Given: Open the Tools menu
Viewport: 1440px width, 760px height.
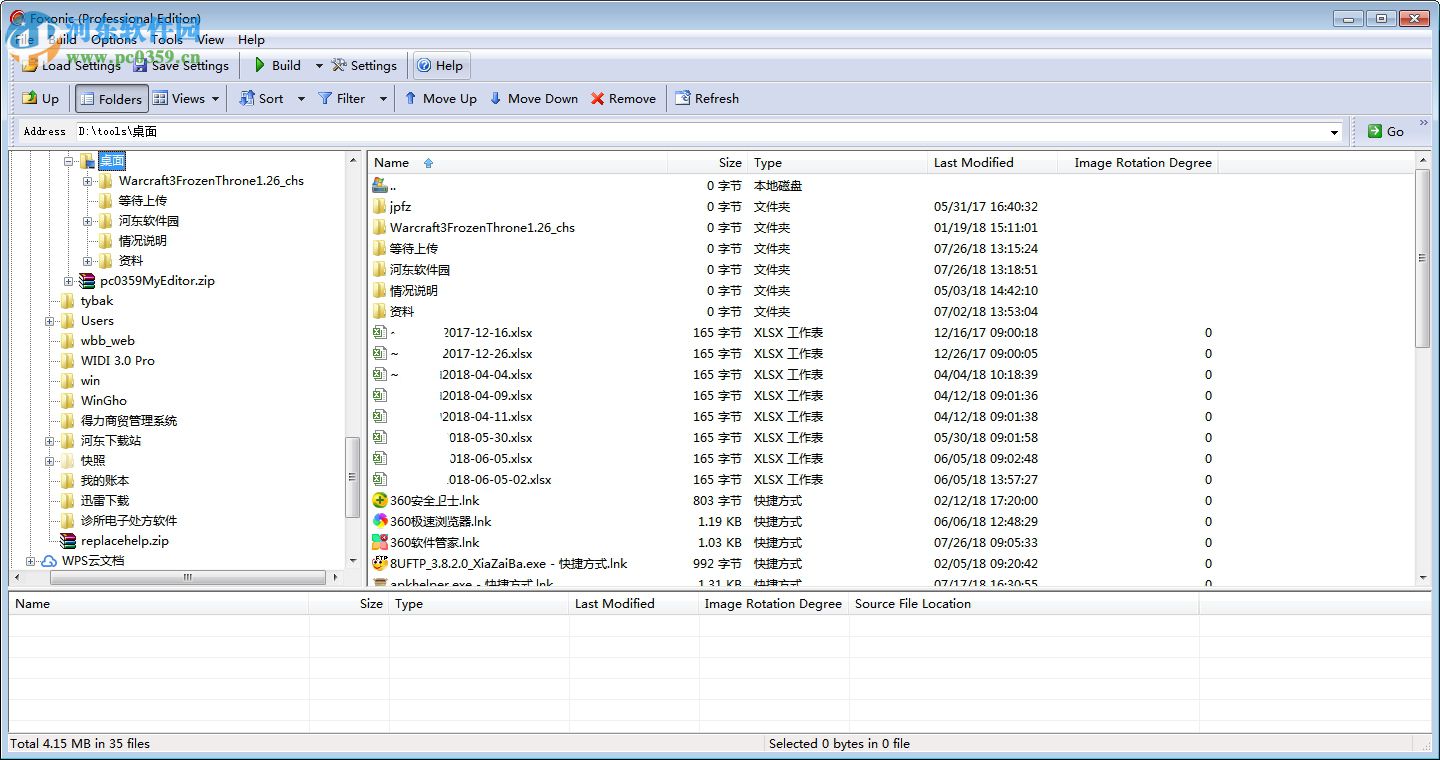Looking at the screenshot, I should click(166, 39).
